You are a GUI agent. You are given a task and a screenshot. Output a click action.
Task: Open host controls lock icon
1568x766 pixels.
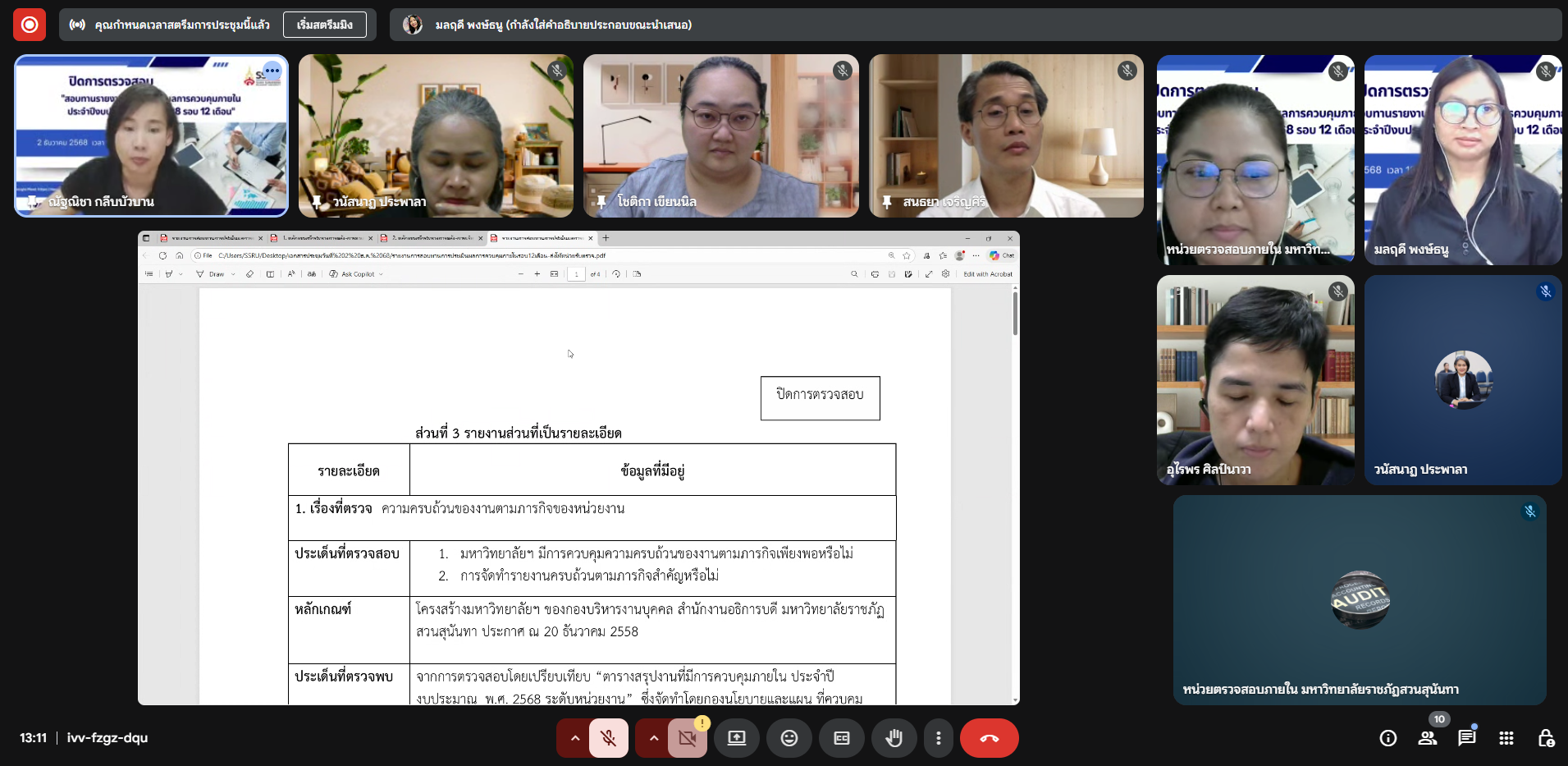(1546, 738)
